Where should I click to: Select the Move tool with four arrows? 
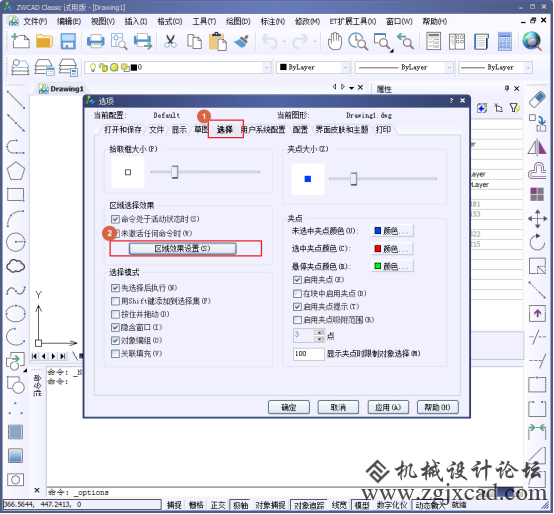pos(537,219)
